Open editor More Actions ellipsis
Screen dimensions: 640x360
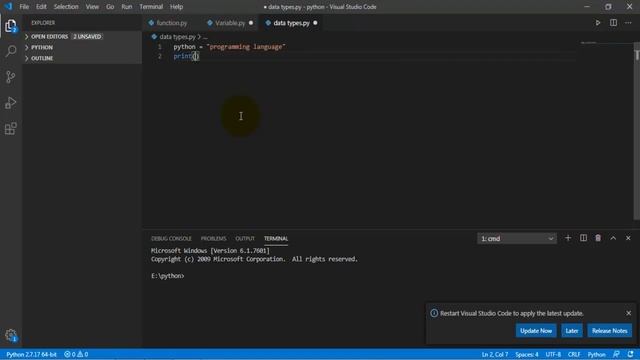628,23
